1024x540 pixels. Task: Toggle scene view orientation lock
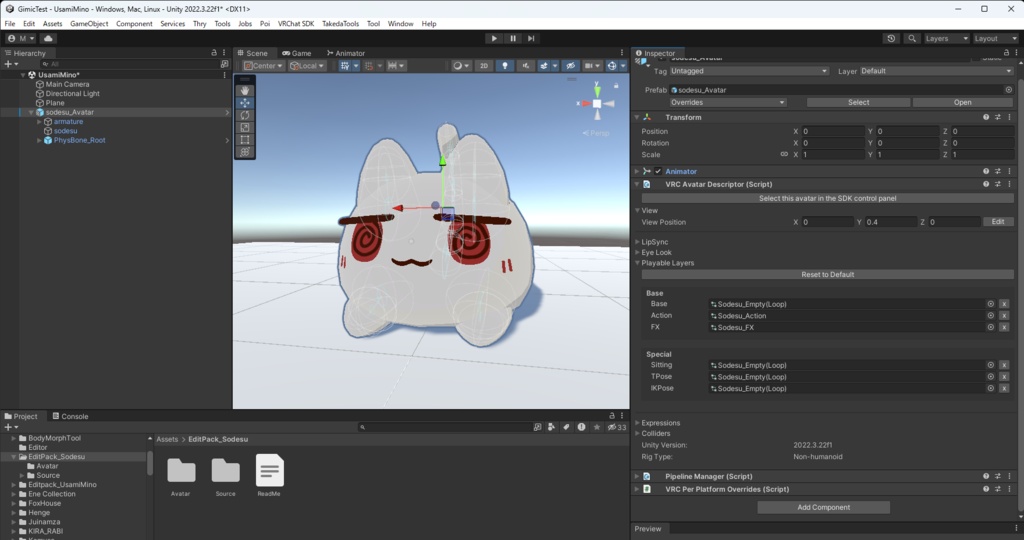pyautogui.click(x=616, y=86)
